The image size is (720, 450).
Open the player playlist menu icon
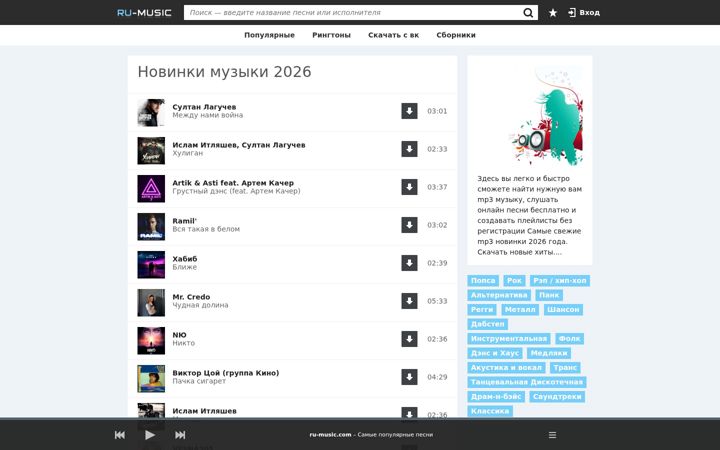point(552,435)
